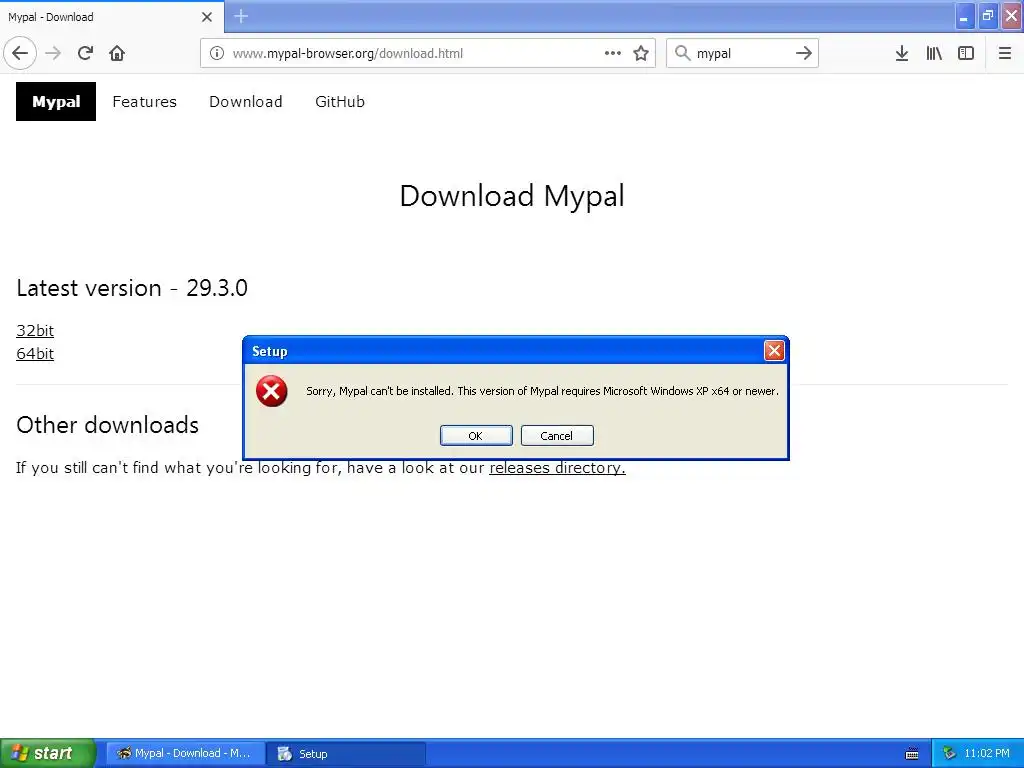Click the Mypal logo in site header
Viewport: 1024px width, 768px height.
click(x=56, y=101)
